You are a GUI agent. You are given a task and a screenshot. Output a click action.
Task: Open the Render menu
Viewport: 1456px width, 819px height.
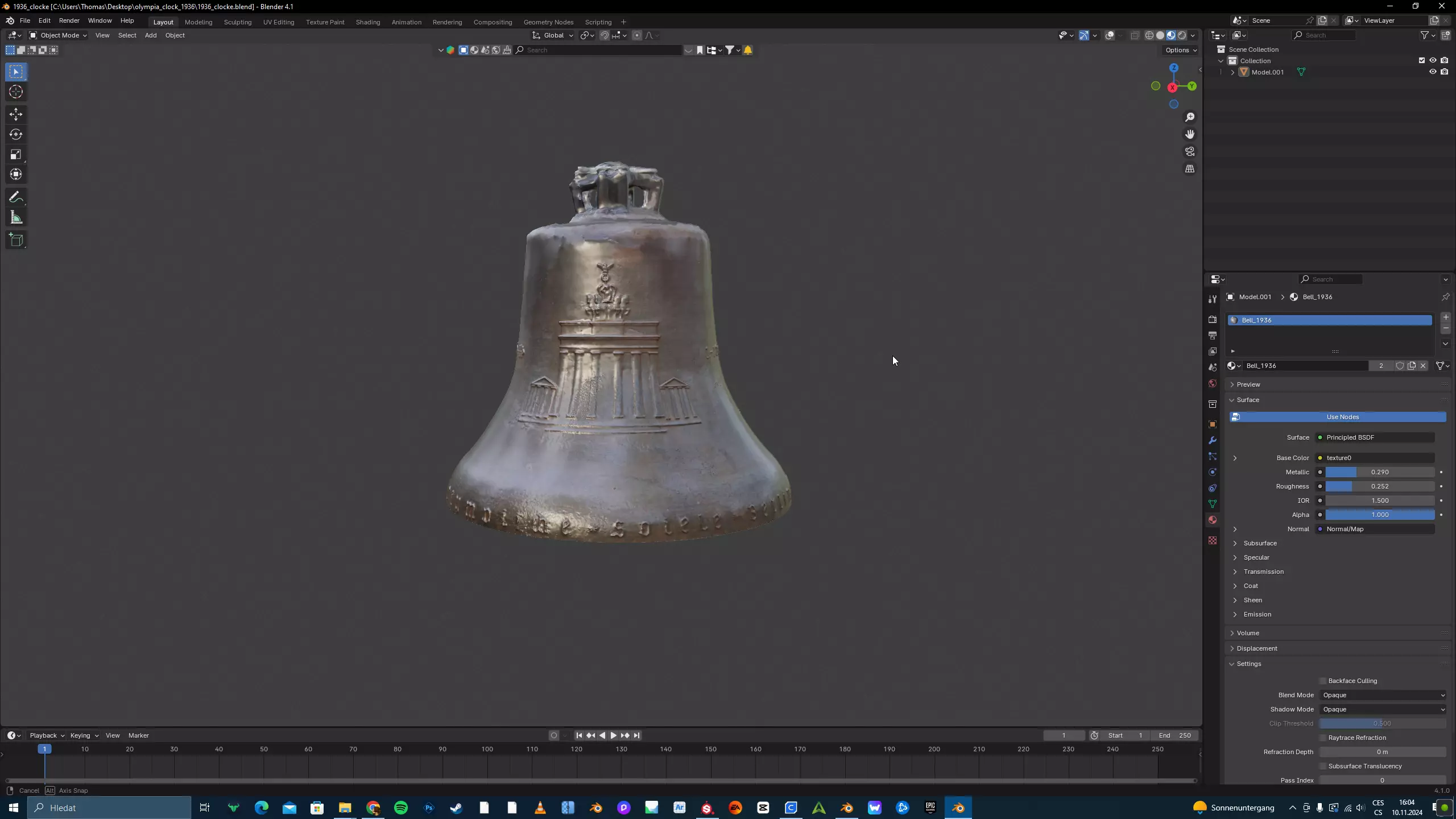69,20
